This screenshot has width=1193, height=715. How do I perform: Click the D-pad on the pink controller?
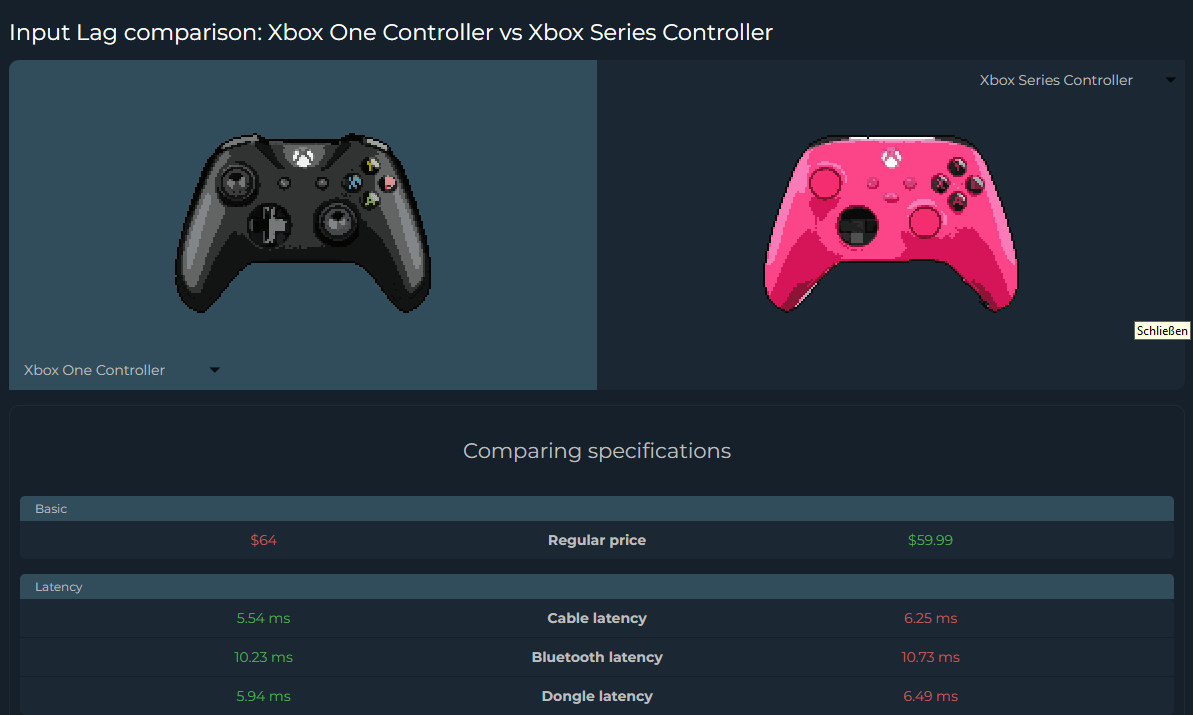(857, 226)
